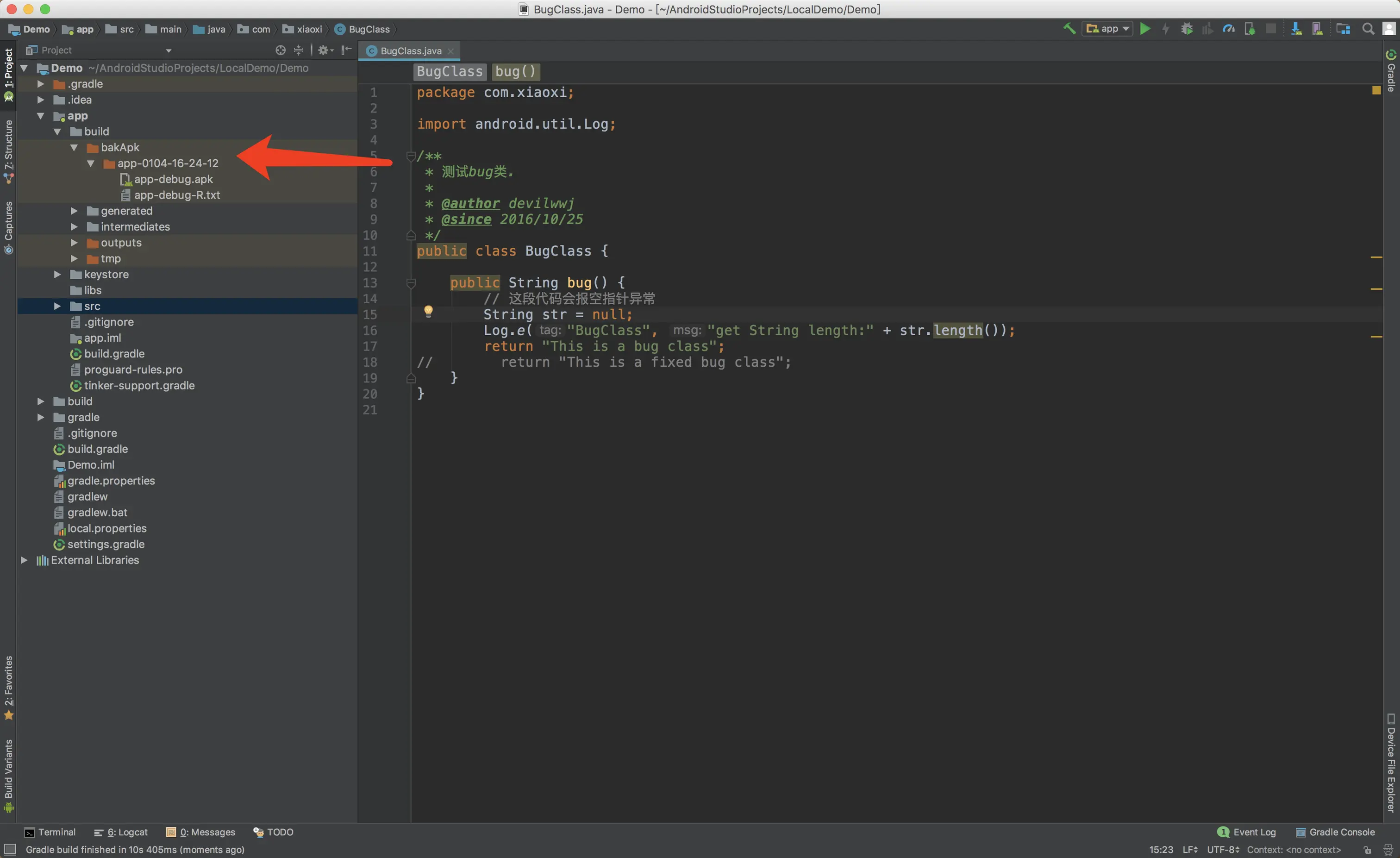This screenshot has width=1400, height=858.
Task: Click the warning stripe mark near line 11
Action: 1376,257
